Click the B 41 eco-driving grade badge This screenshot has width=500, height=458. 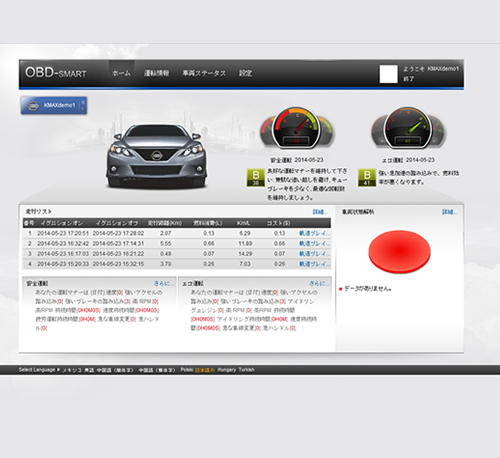(x=367, y=178)
